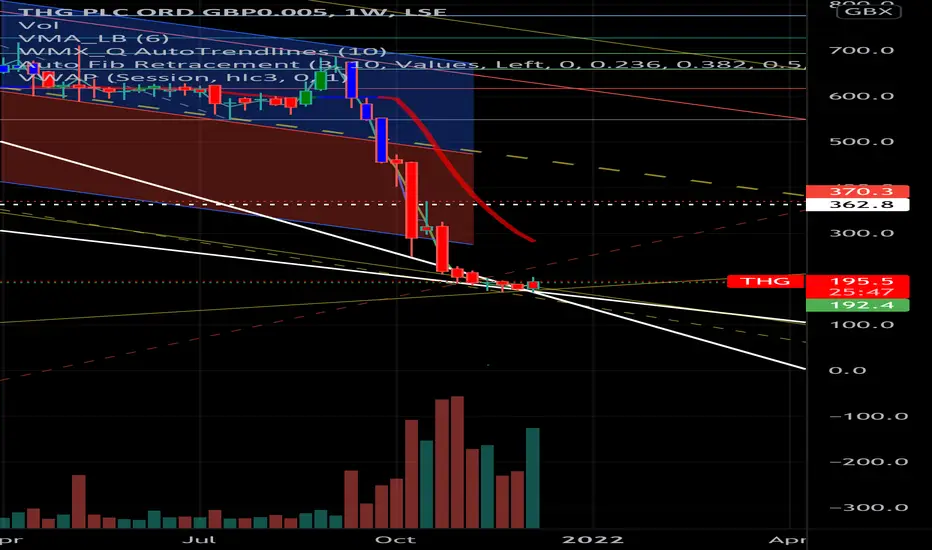Screen dimensions: 932x550
Task: Click the 2022 time axis label
Action: 593,540
